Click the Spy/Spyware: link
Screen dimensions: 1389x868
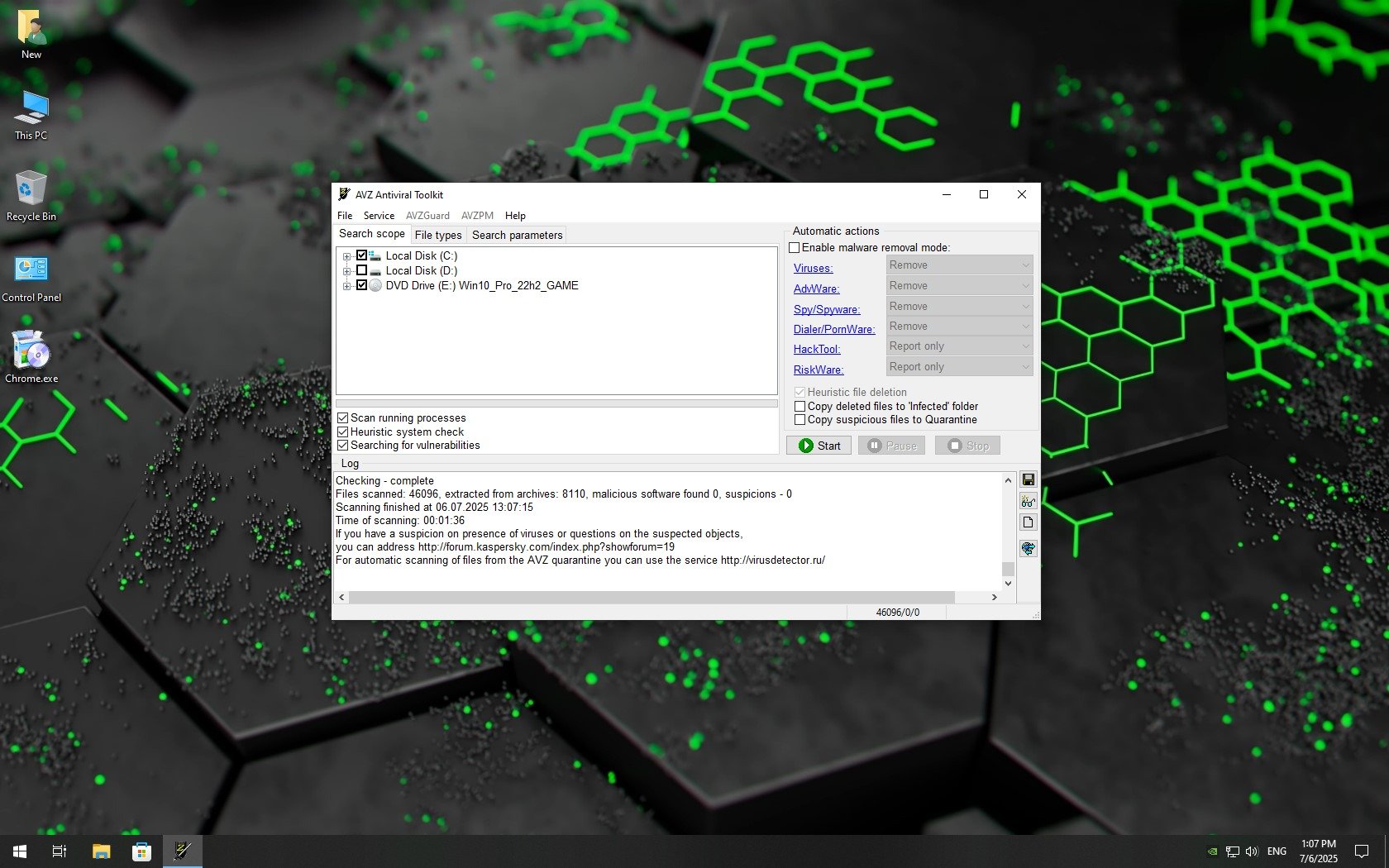click(x=827, y=309)
